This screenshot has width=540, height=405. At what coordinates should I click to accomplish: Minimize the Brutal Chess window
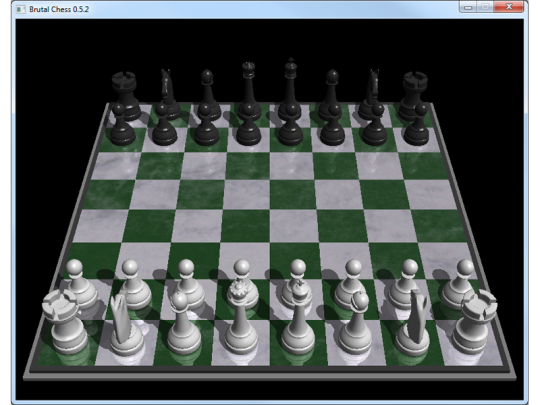click(468, 7)
